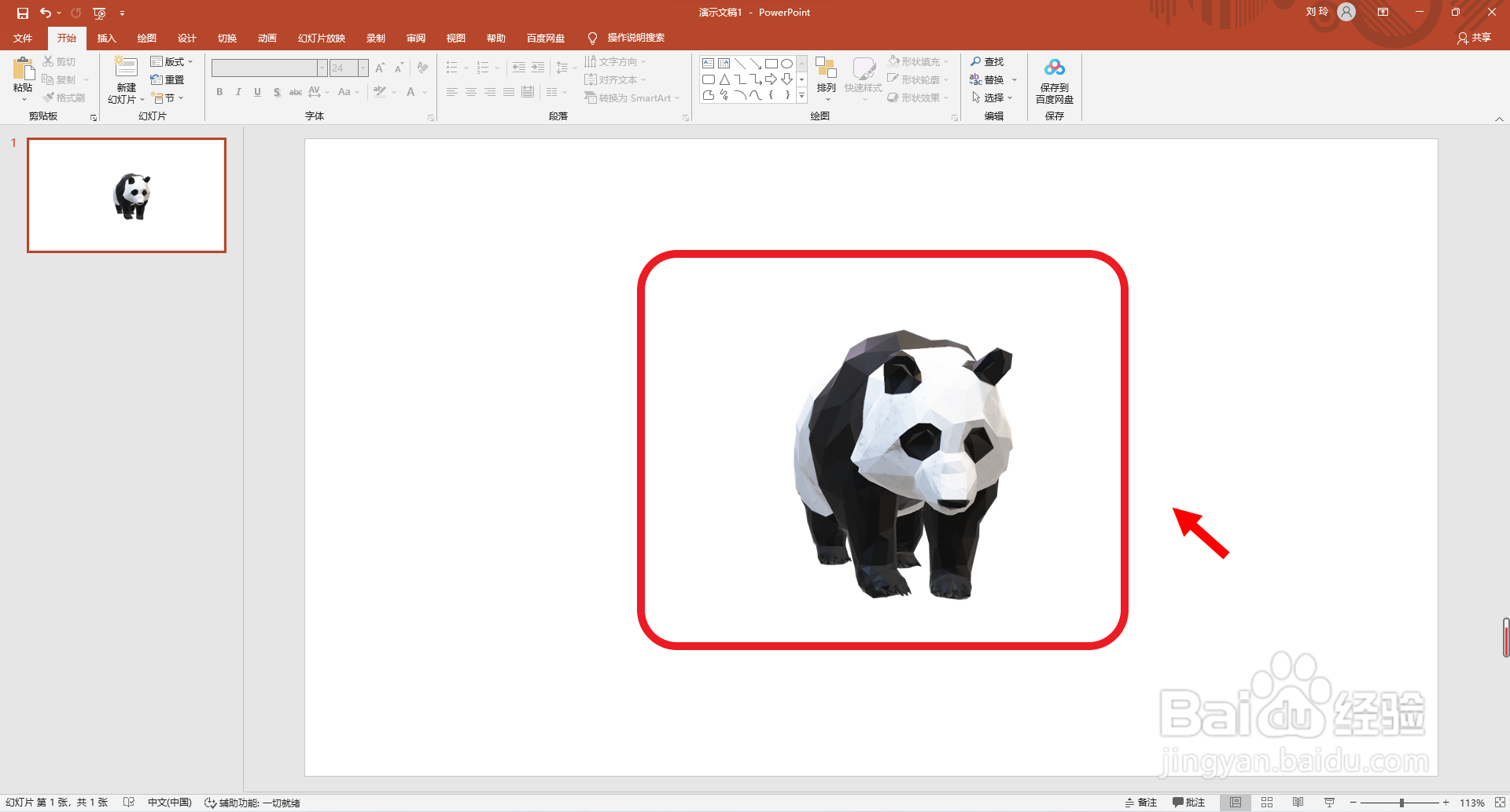The width and height of the screenshot is (1510, 812).
Task: Switch to the Transitions (切换) tab
Action: 227,39
